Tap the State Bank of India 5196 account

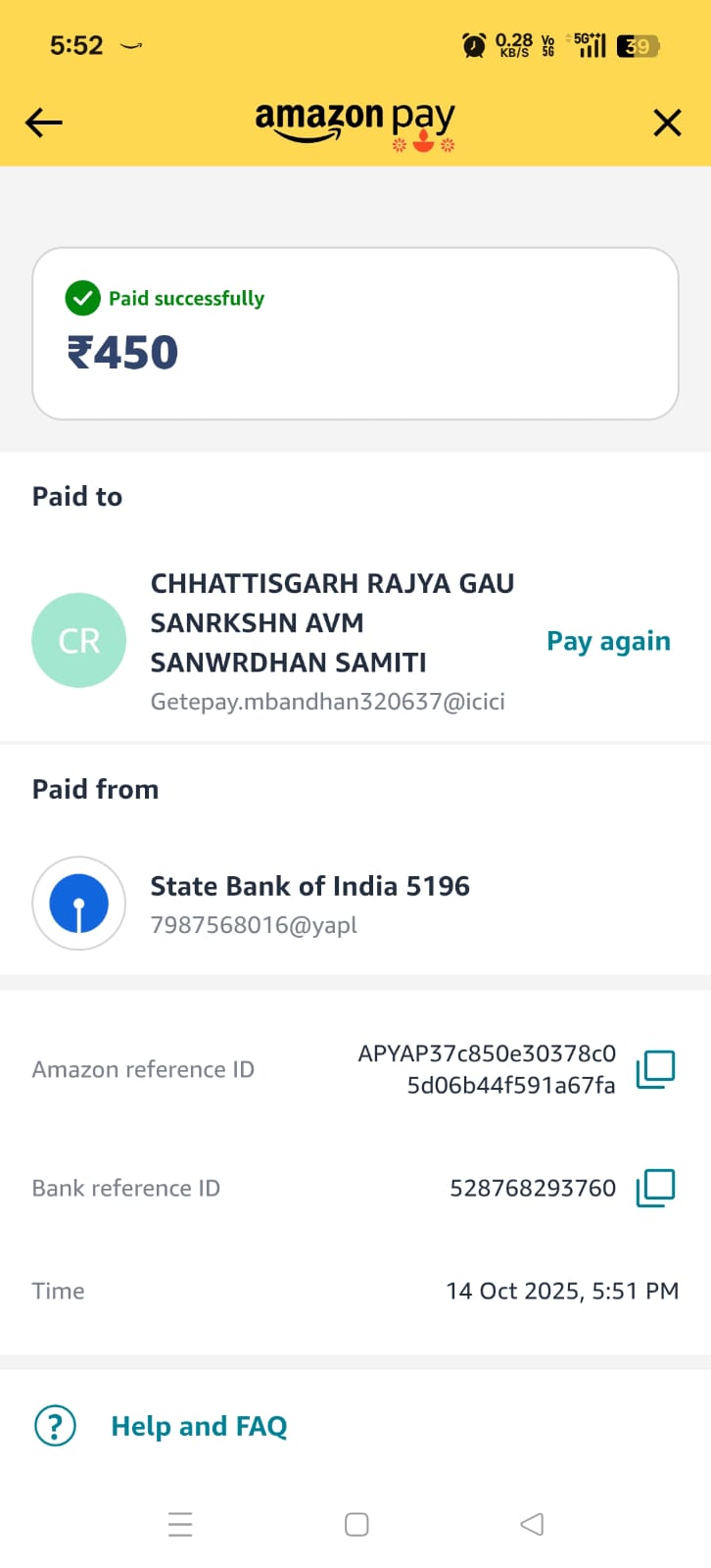(x=309, y=886)
